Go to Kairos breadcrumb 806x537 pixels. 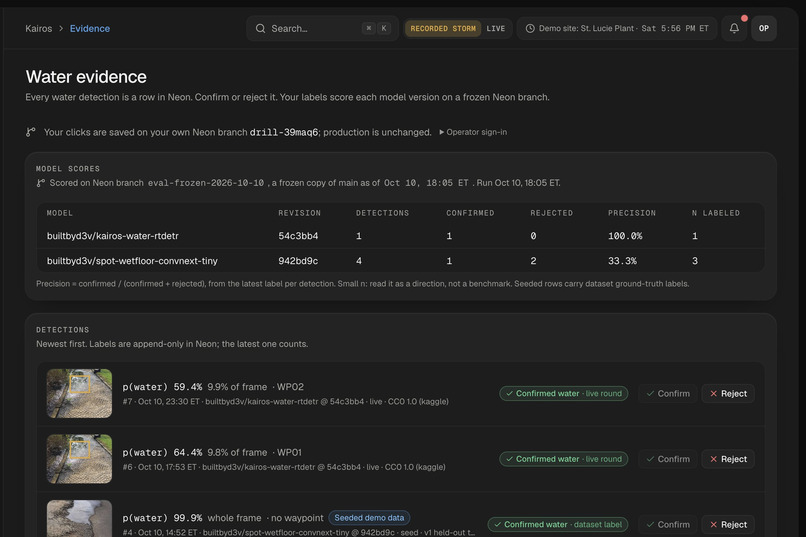[x=39, y=28]
